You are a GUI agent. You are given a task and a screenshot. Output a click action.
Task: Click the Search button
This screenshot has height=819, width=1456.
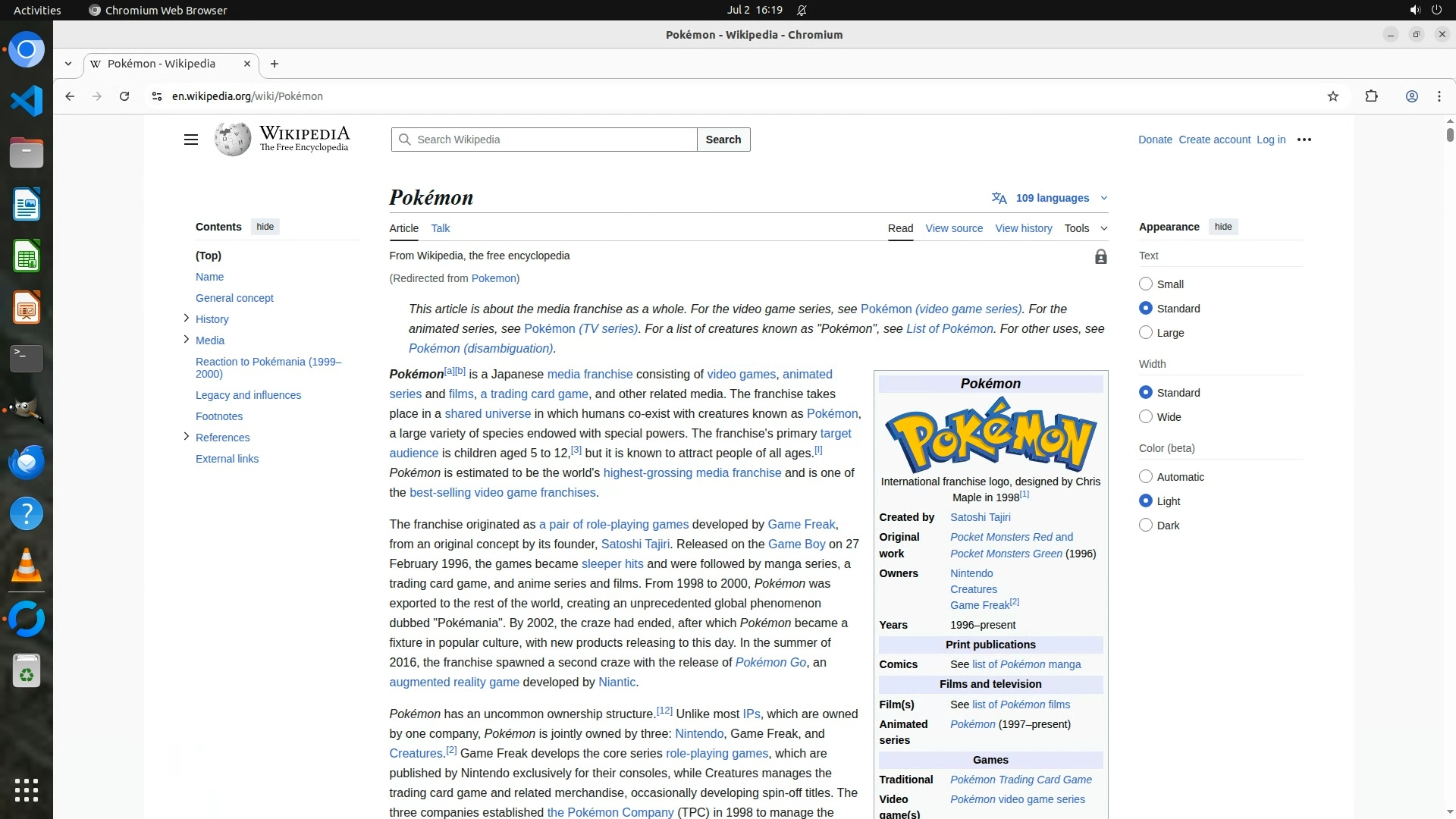point(723,140)
